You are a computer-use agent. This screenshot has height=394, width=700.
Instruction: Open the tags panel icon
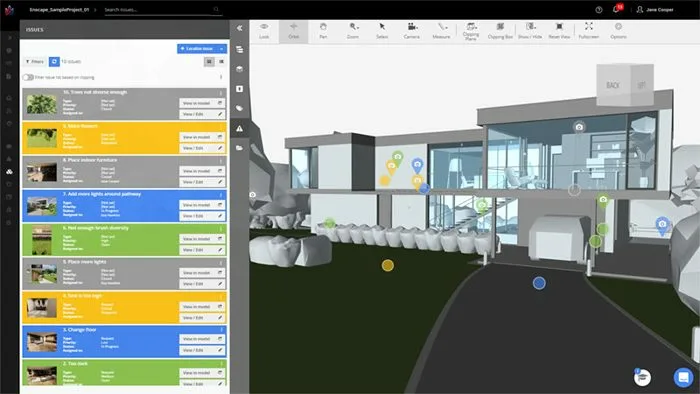(240, 108)
